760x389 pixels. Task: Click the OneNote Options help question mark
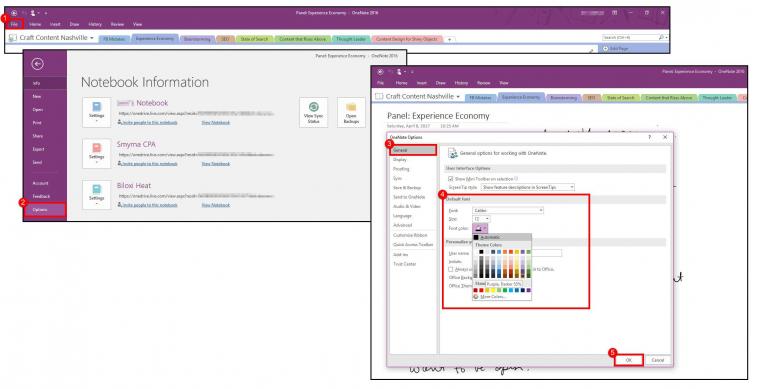click(649, 137)
